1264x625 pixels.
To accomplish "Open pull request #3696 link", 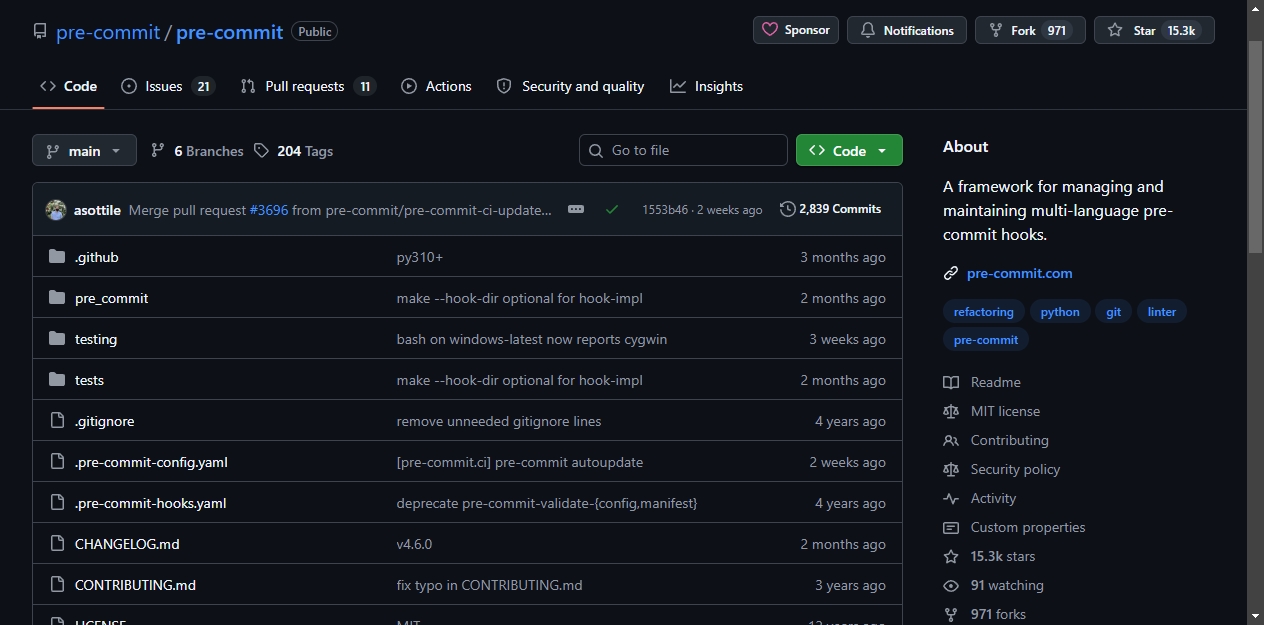I will pos(269,210).
